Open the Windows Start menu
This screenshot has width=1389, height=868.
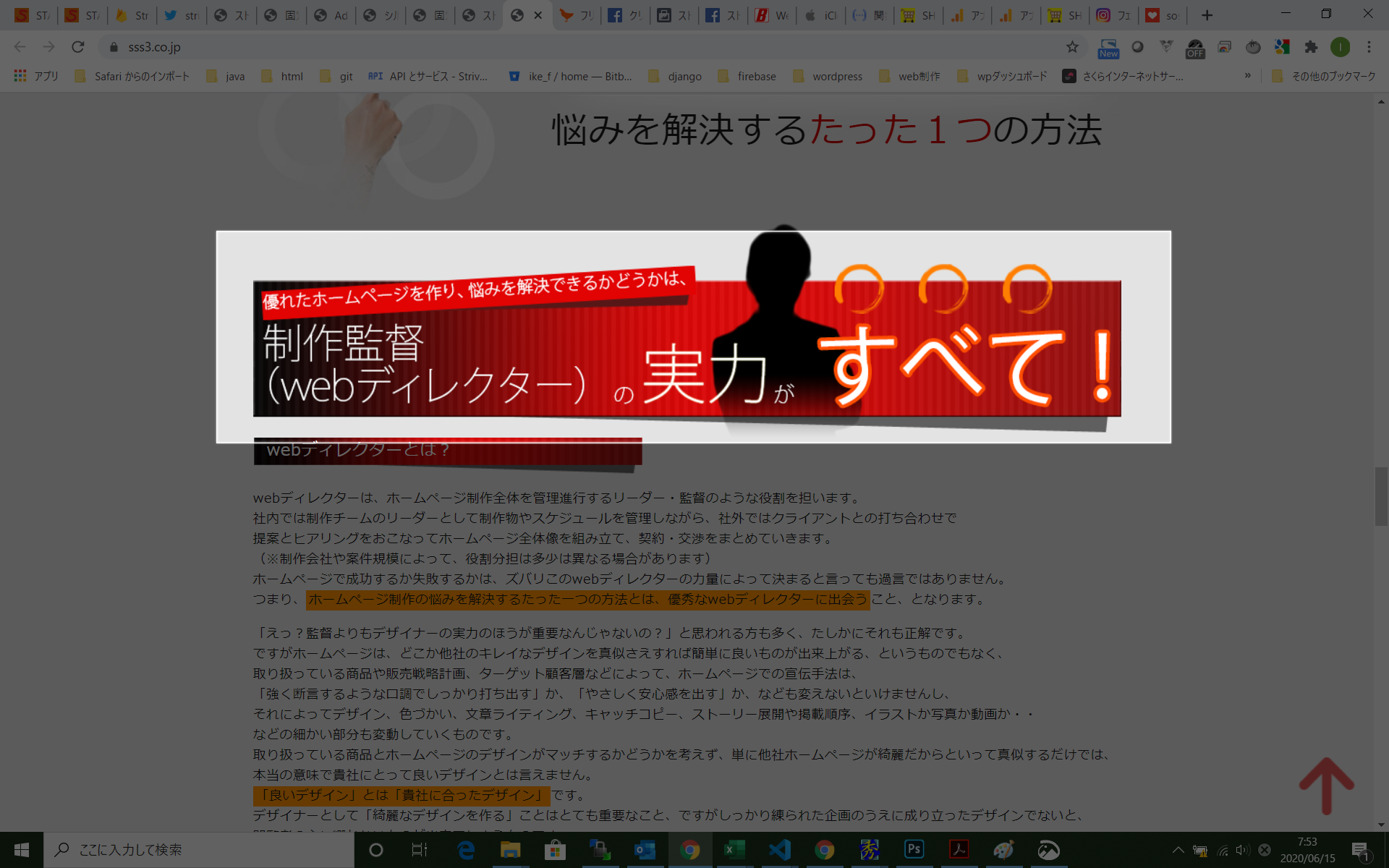click(x=22, y=850)
